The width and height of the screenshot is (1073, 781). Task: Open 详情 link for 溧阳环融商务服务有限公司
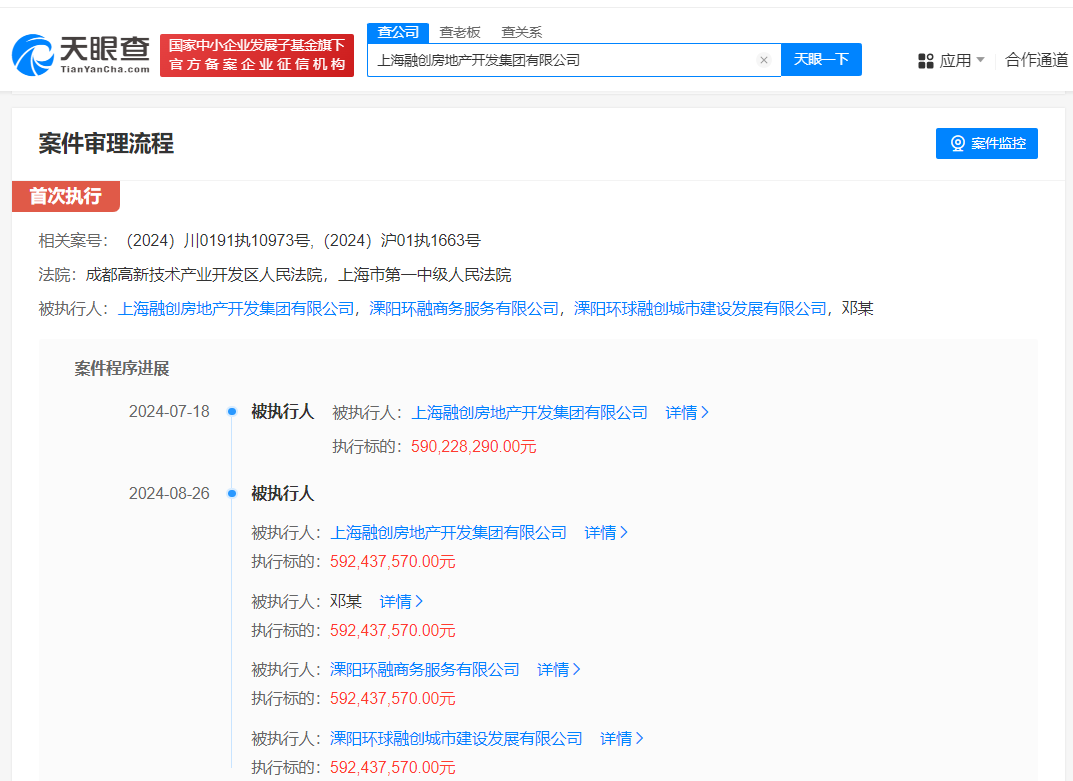[x=555, y=669]
